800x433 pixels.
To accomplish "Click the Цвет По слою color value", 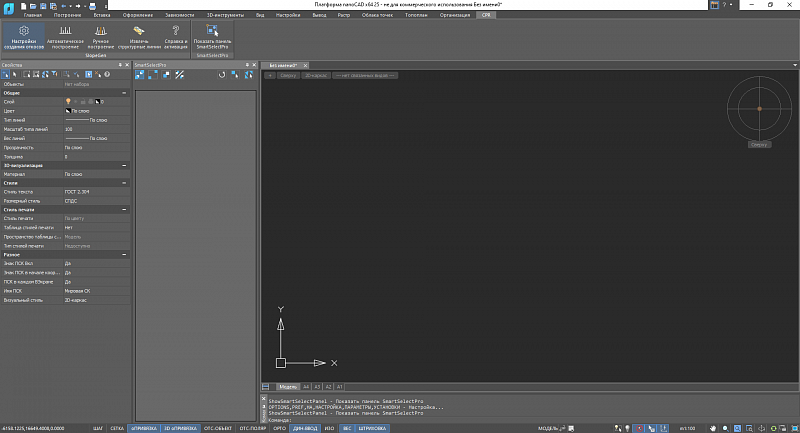I will pos(96,111).
